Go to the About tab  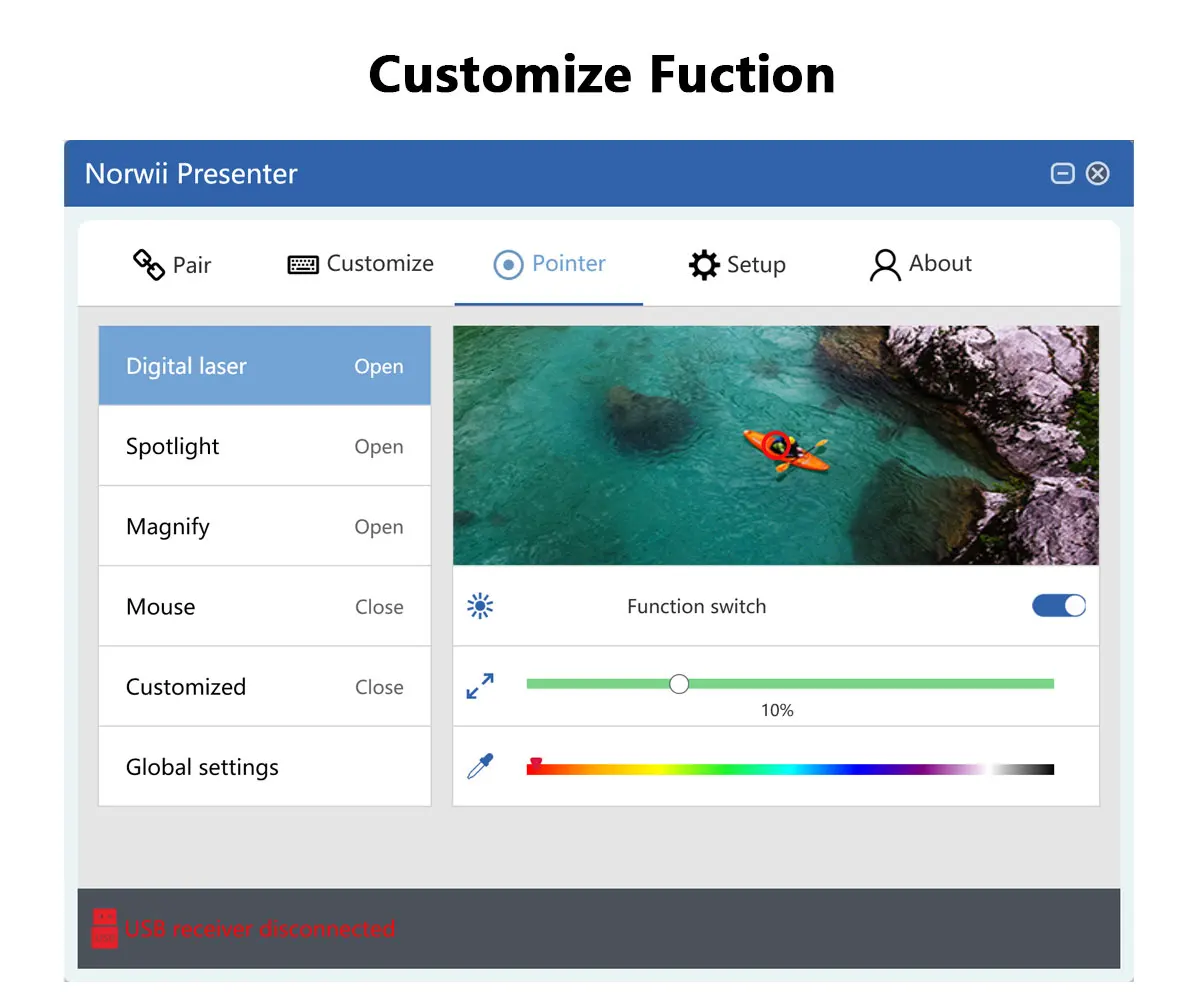tap(920, 264)
